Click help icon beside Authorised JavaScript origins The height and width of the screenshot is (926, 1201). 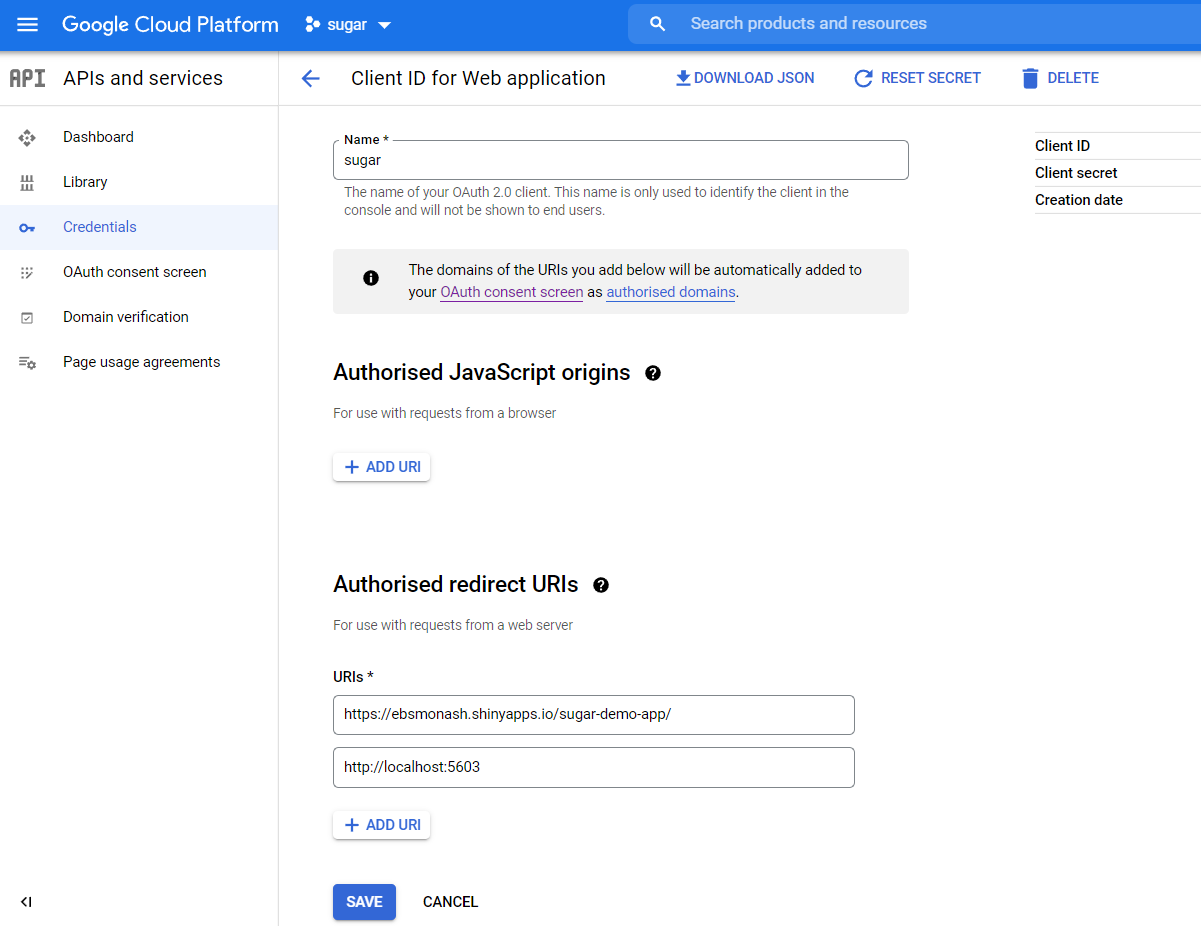(x=653, y=373)
